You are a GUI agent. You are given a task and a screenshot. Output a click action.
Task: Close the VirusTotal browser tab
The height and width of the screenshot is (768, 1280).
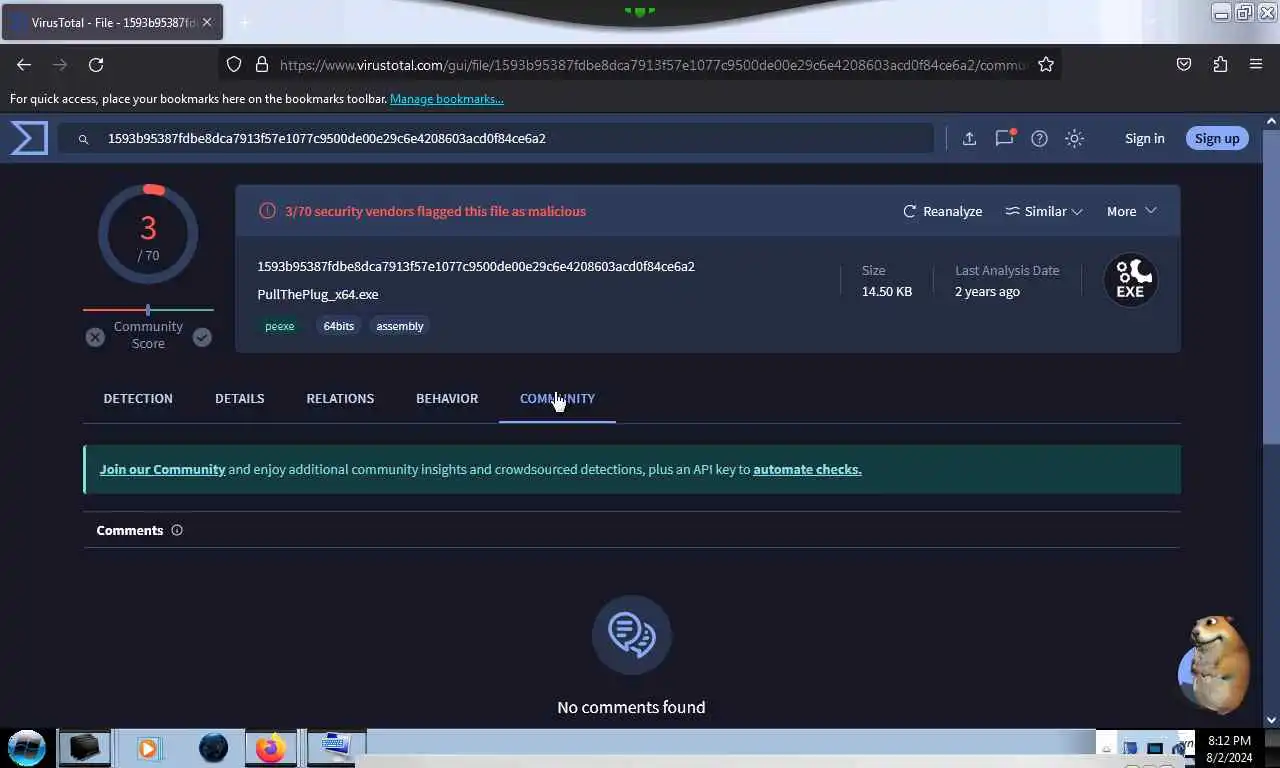[x=207, y=22]
